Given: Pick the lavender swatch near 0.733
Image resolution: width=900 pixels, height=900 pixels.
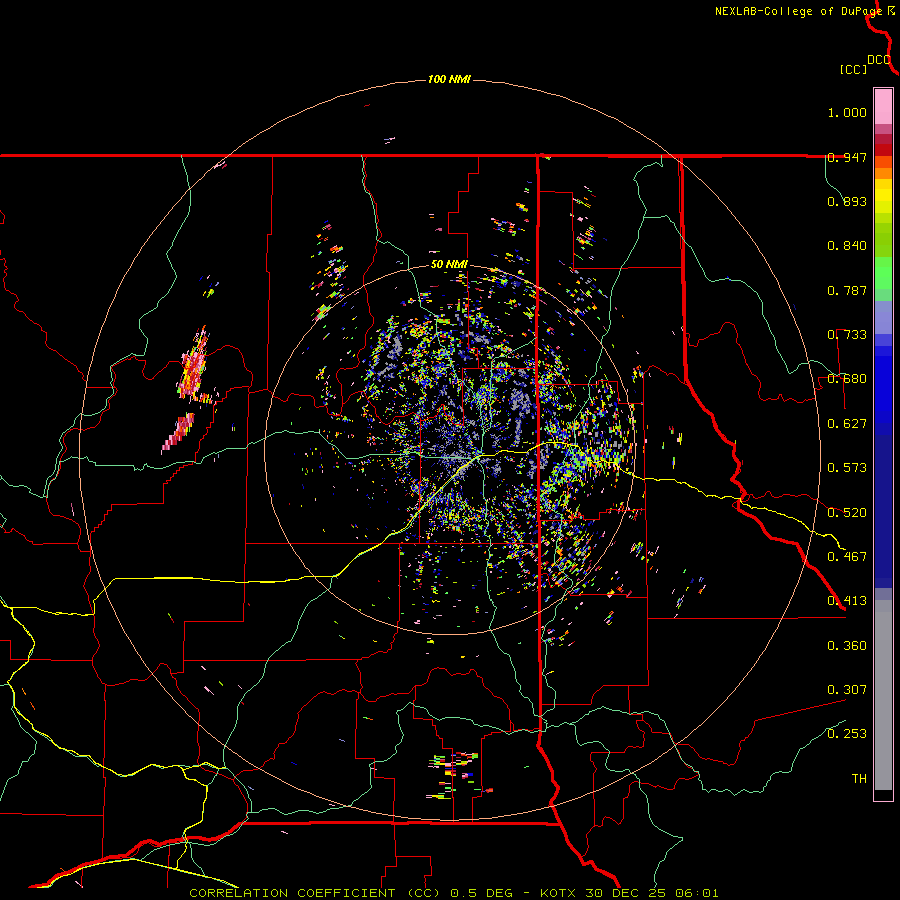Looking at the screenshot, I should (883, 317).
